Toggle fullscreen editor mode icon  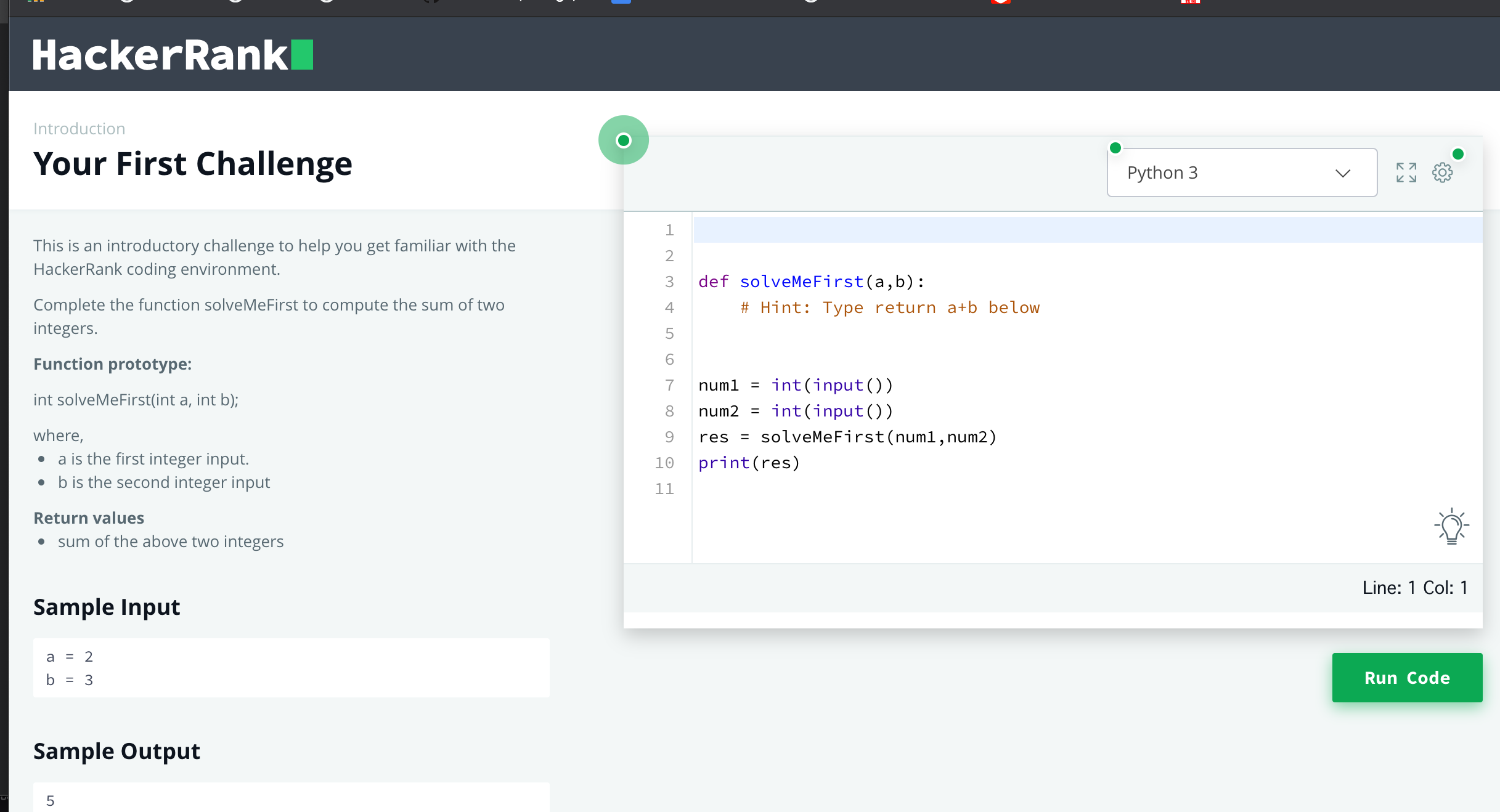click(x=1406, y=173)
